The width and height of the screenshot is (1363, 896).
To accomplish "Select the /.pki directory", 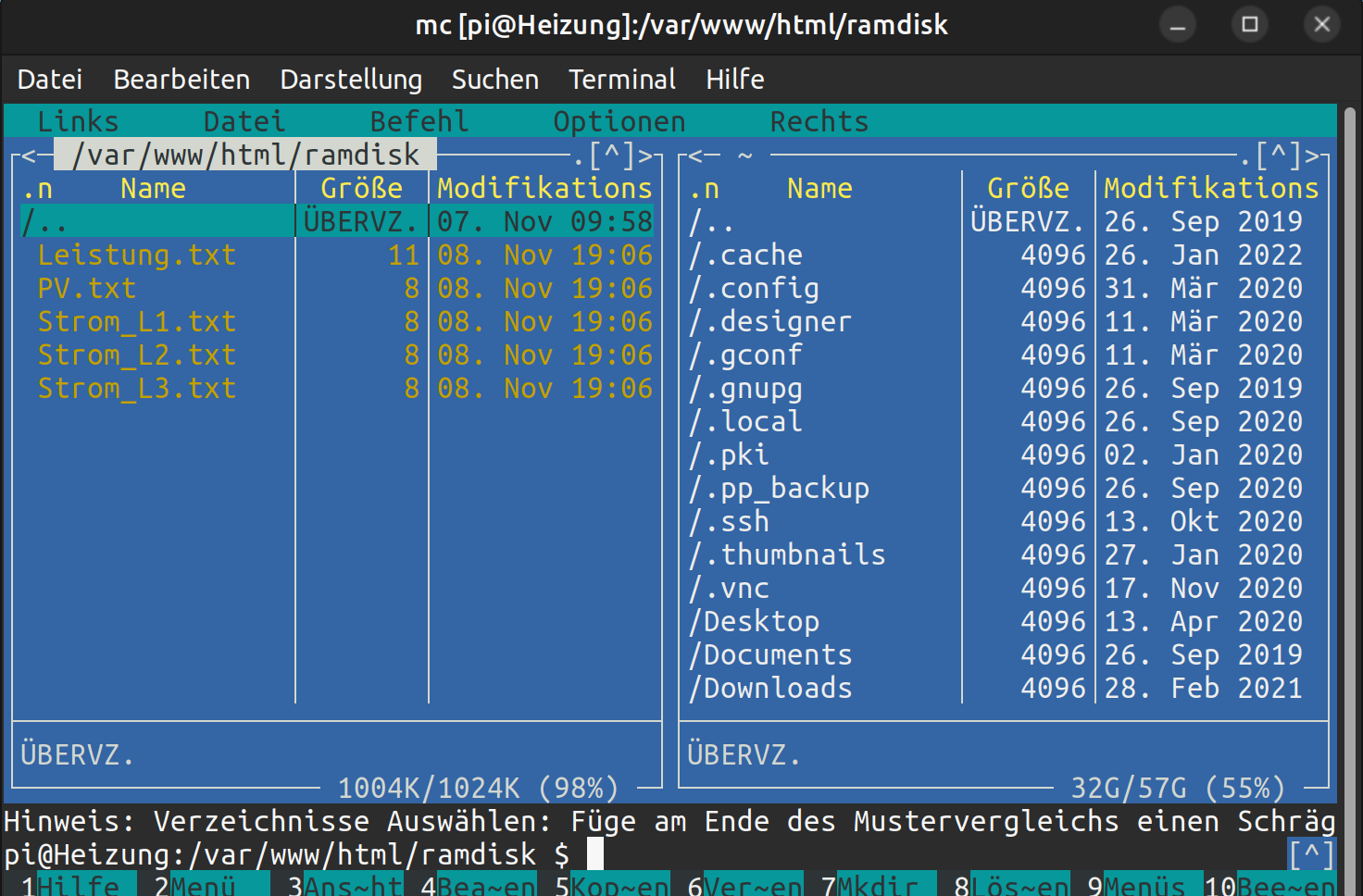I will pyautogui.click(x=1004, y=454).
